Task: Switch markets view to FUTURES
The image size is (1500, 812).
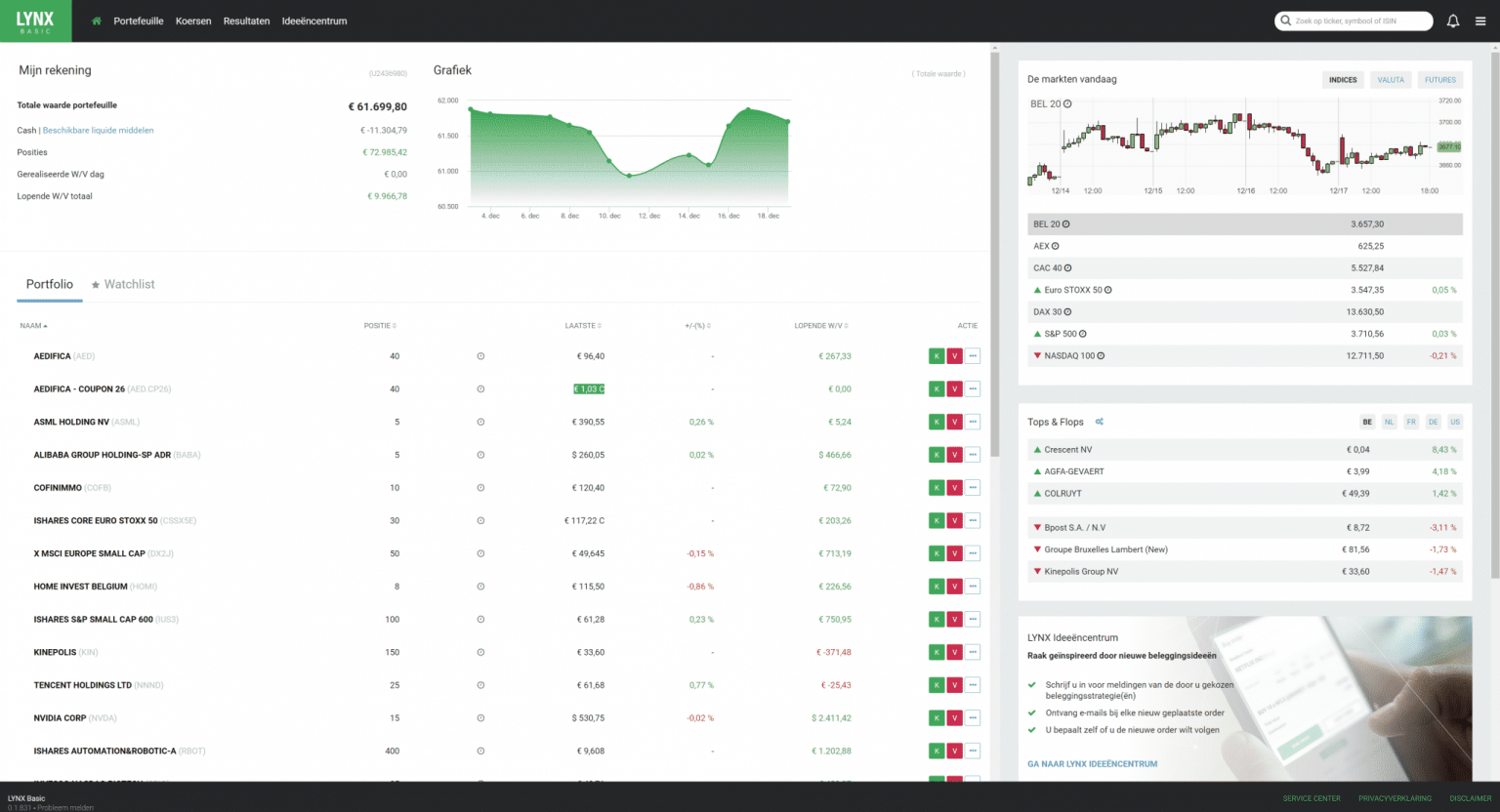Action: coord(1439,80)
